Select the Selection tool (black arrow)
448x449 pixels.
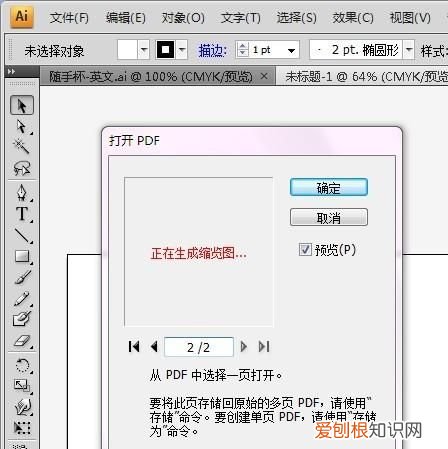22,105
